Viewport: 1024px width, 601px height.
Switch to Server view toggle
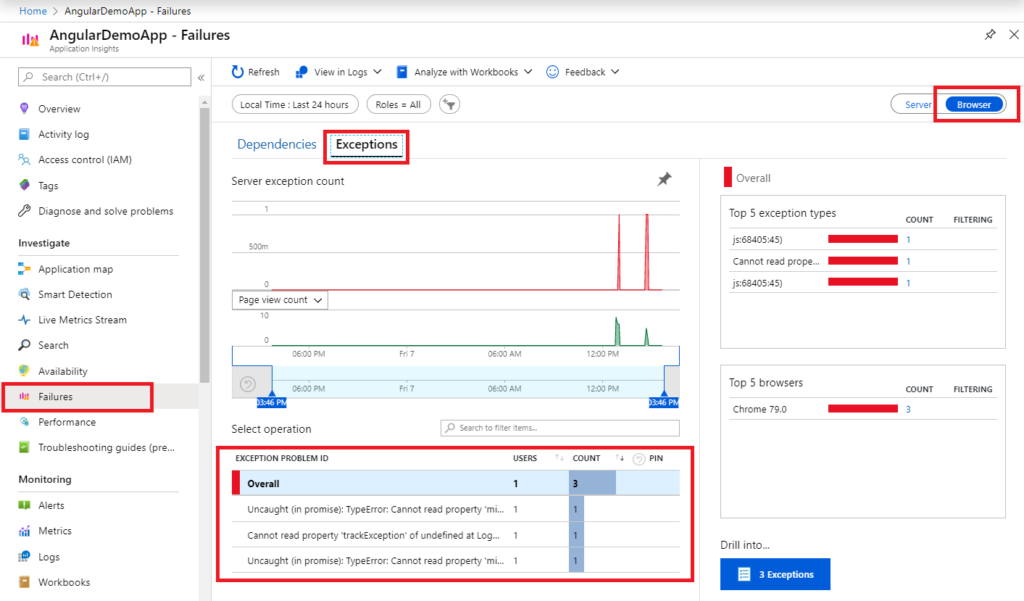917,105
